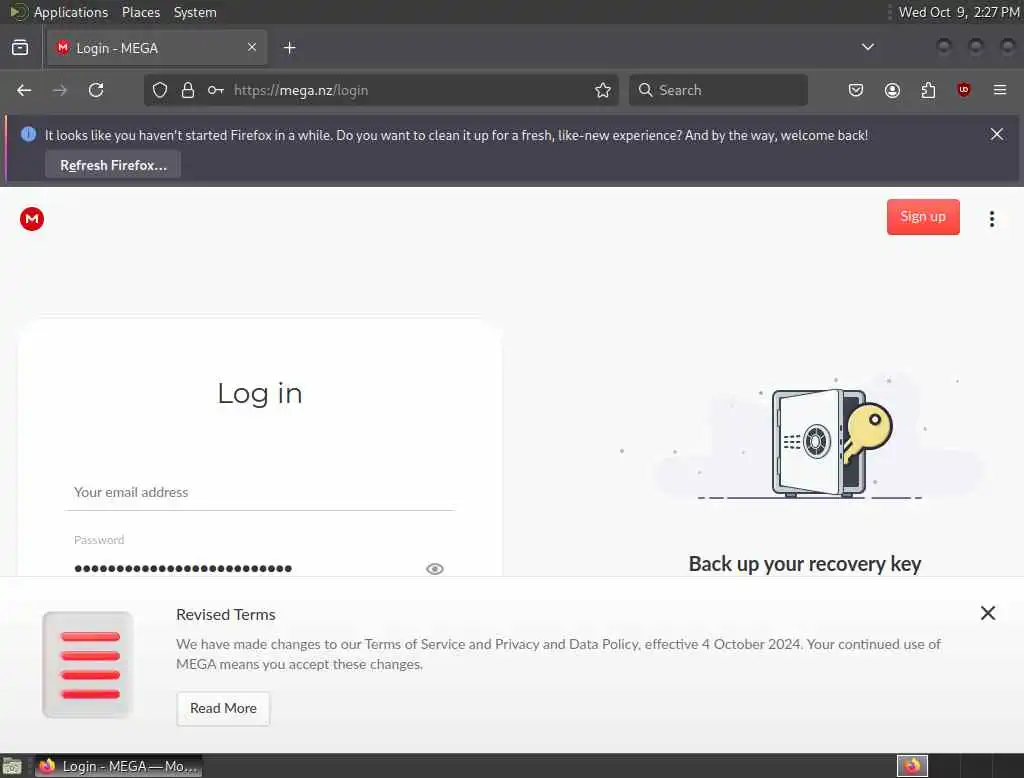1024x778 pixels.
Task: Open tracking protection shield icon
Action: point(160,90)
